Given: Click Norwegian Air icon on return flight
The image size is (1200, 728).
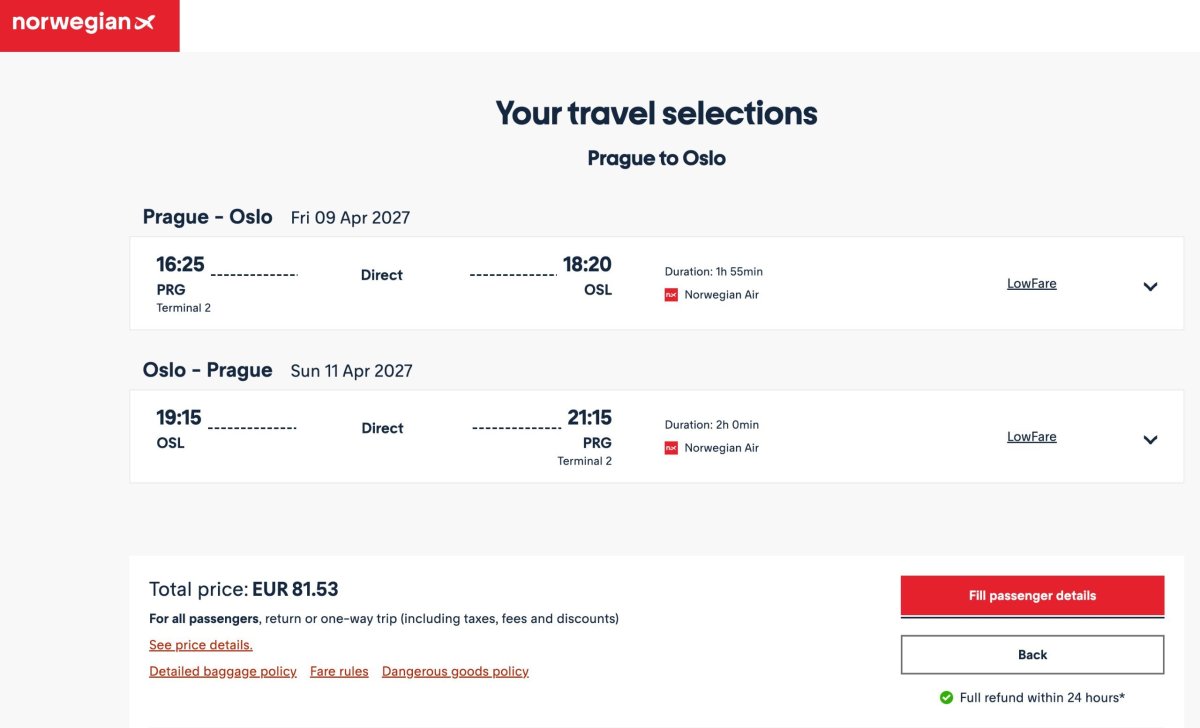Looking at the screenshot, I should (671, 448).
